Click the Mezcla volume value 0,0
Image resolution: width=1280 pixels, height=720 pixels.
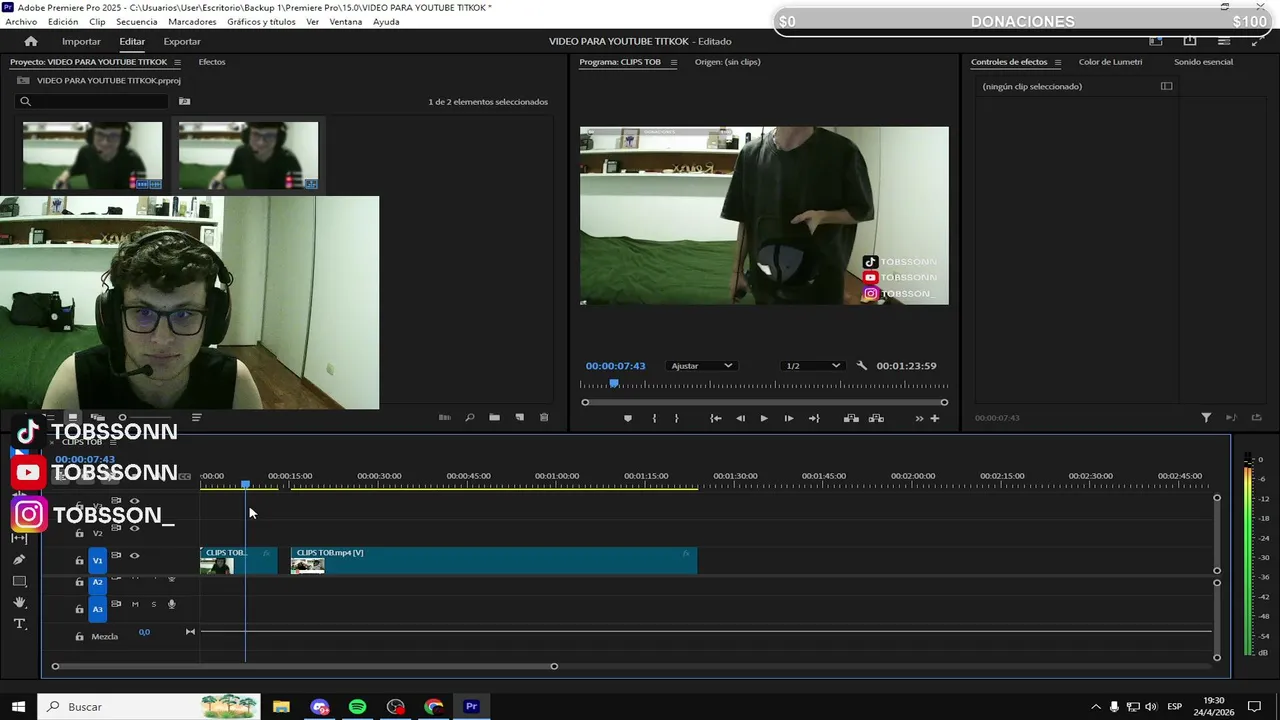(144, 632)
